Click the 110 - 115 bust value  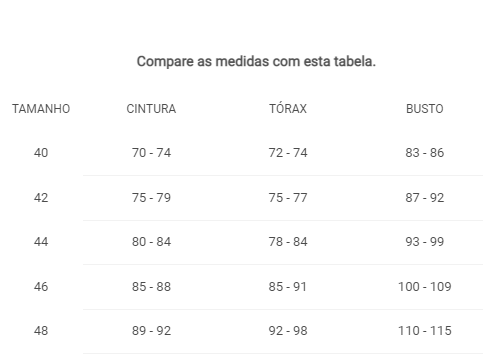[x=425, y=331]
